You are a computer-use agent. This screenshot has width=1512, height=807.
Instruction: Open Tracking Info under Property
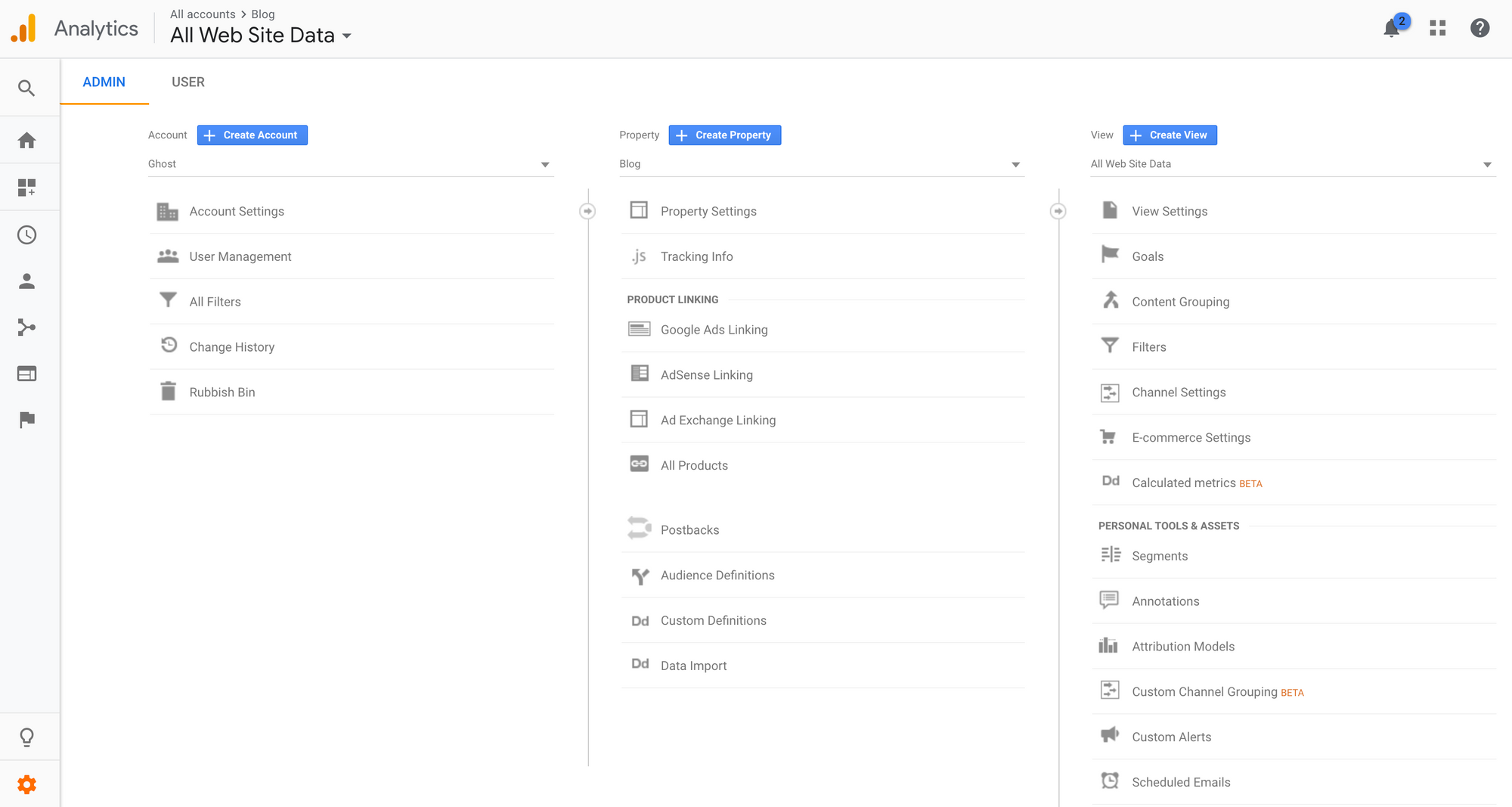[x=696, y=257]
